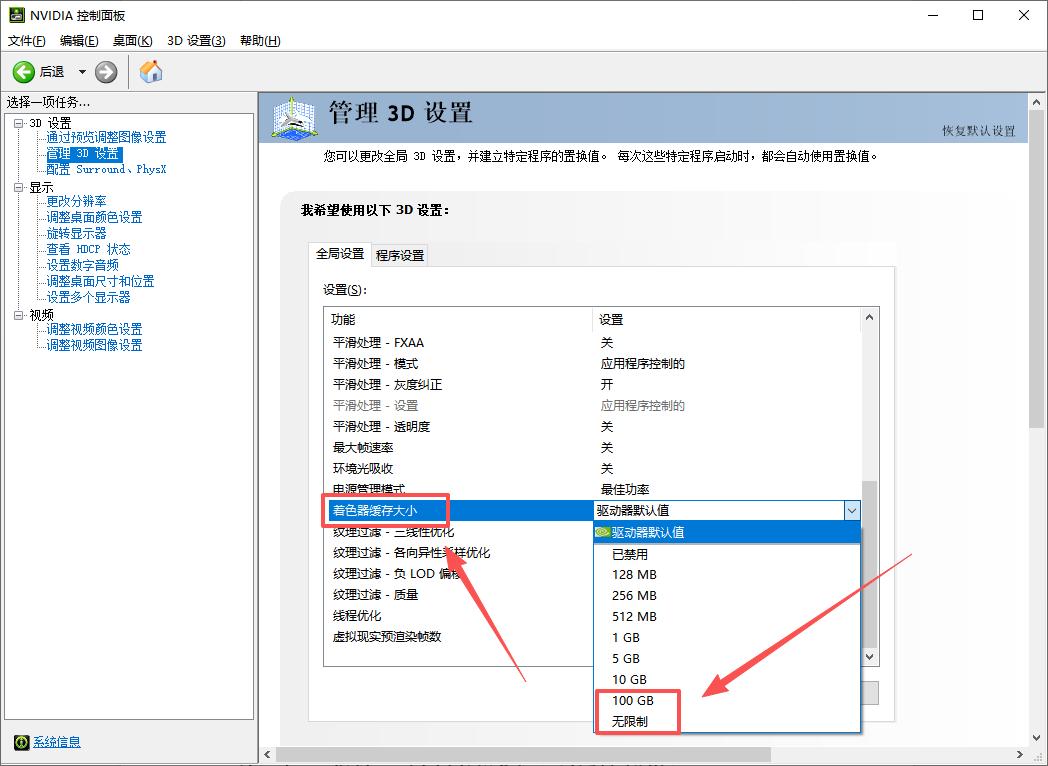Open 配置 Surround、PhysX tree item

point(106,169)
